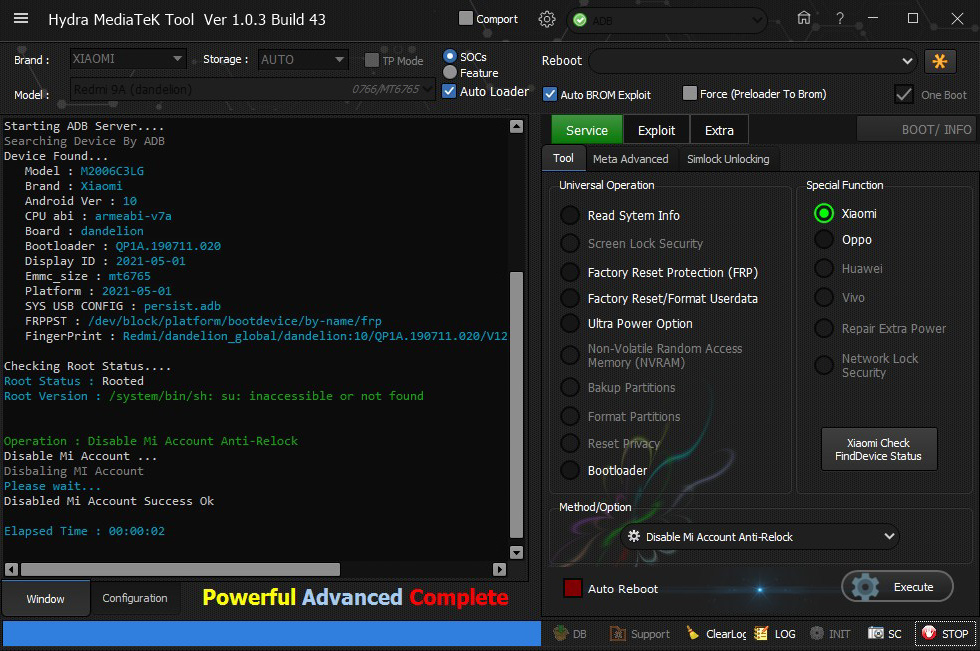Select the Oppo radio button
Image resolution: width=980 pixels, height=651 pixels.
point(824,240)
